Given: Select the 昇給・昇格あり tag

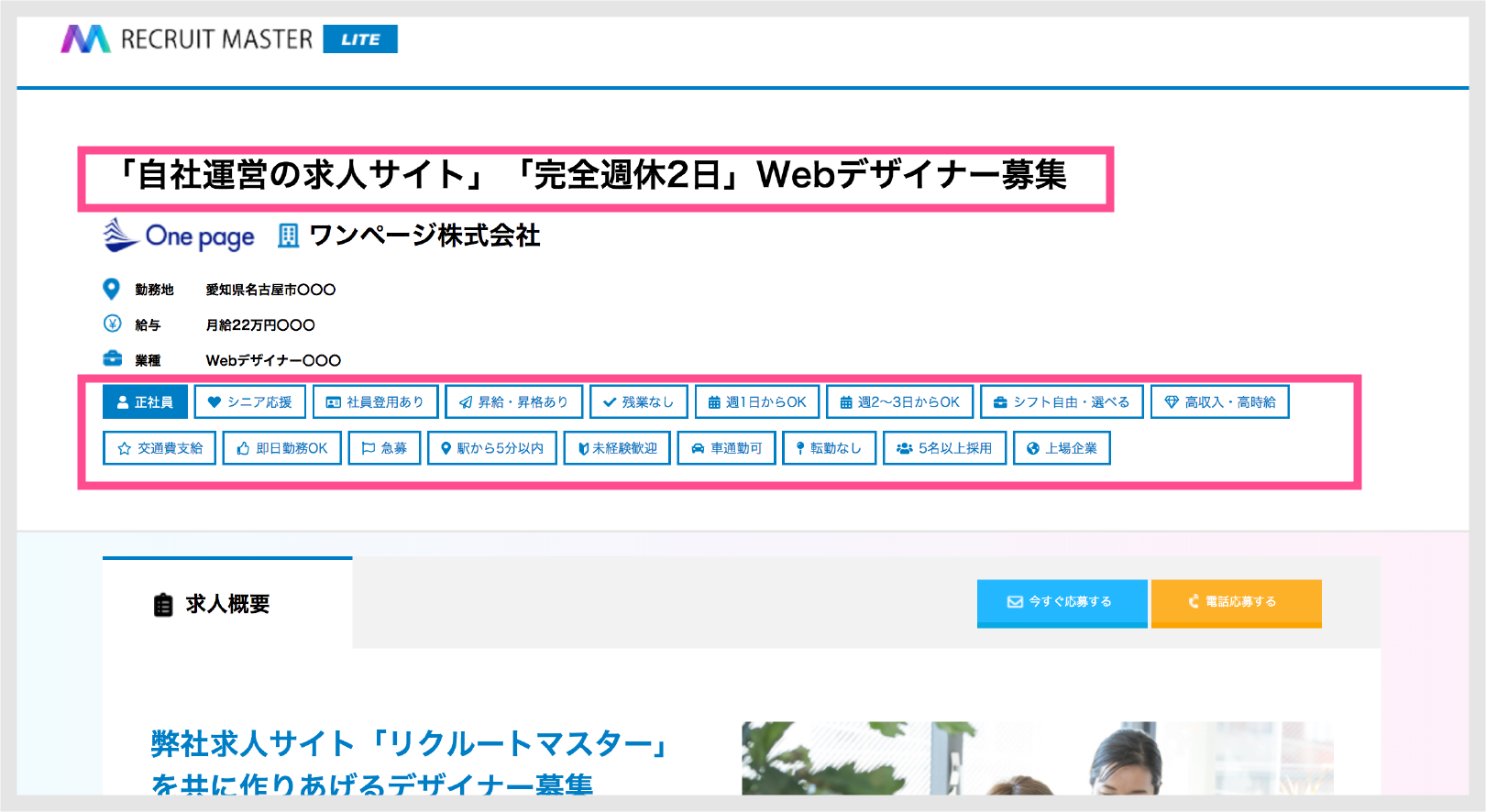Looking at the screenshot, I should click(x=513, y=402).
